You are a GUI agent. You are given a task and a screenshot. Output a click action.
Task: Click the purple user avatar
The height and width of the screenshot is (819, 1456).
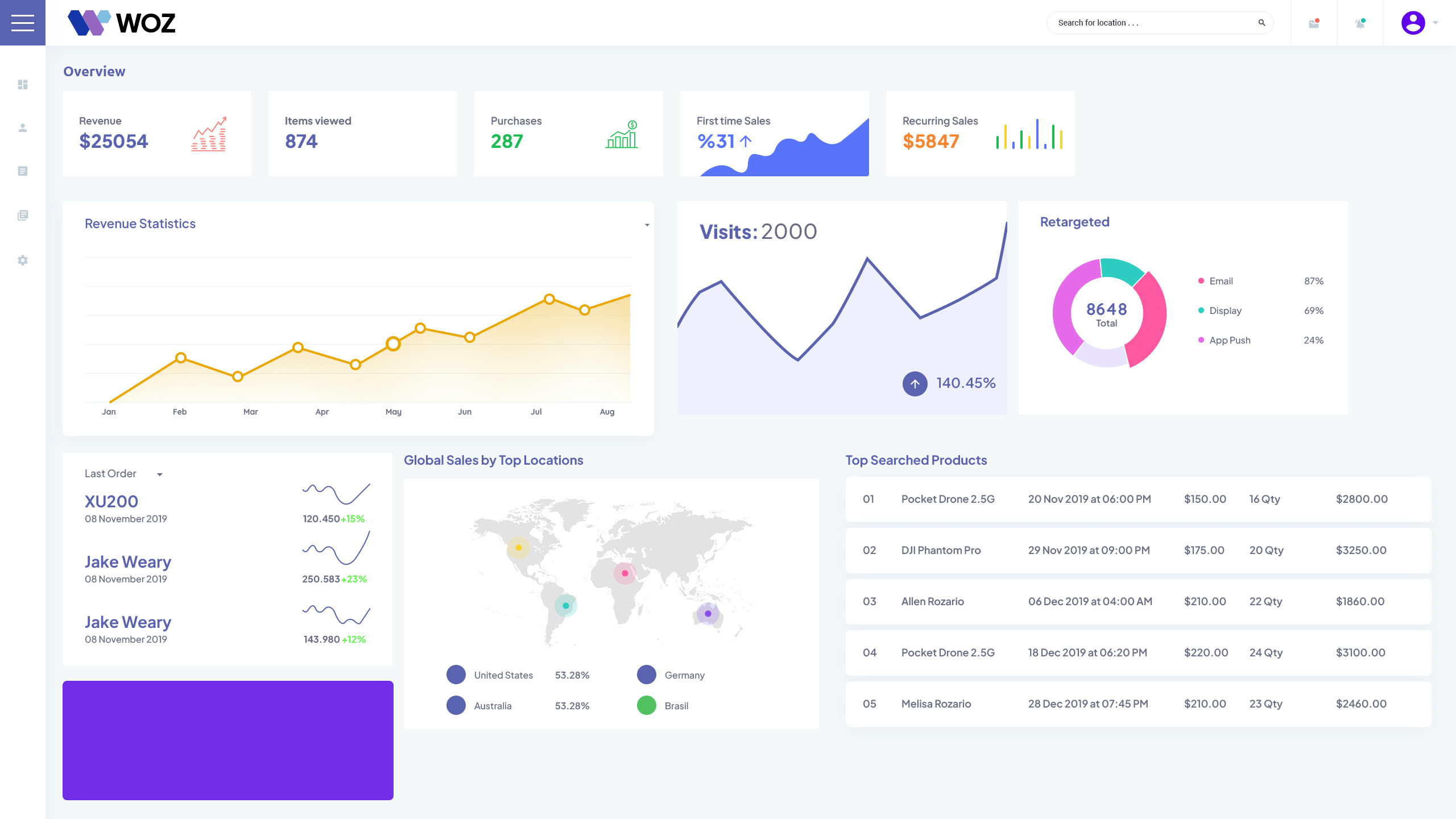pos(1413,23)
